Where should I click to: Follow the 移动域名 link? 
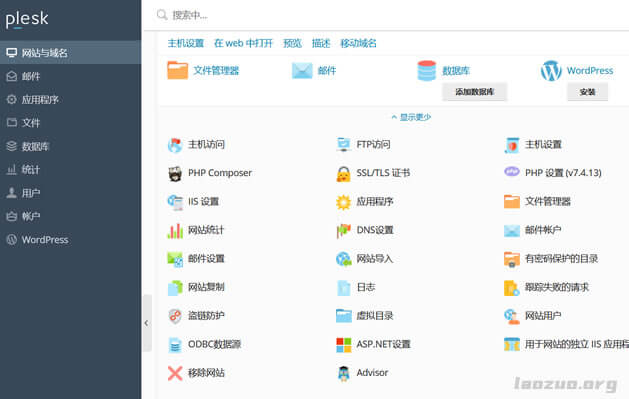tap(359, 43)
